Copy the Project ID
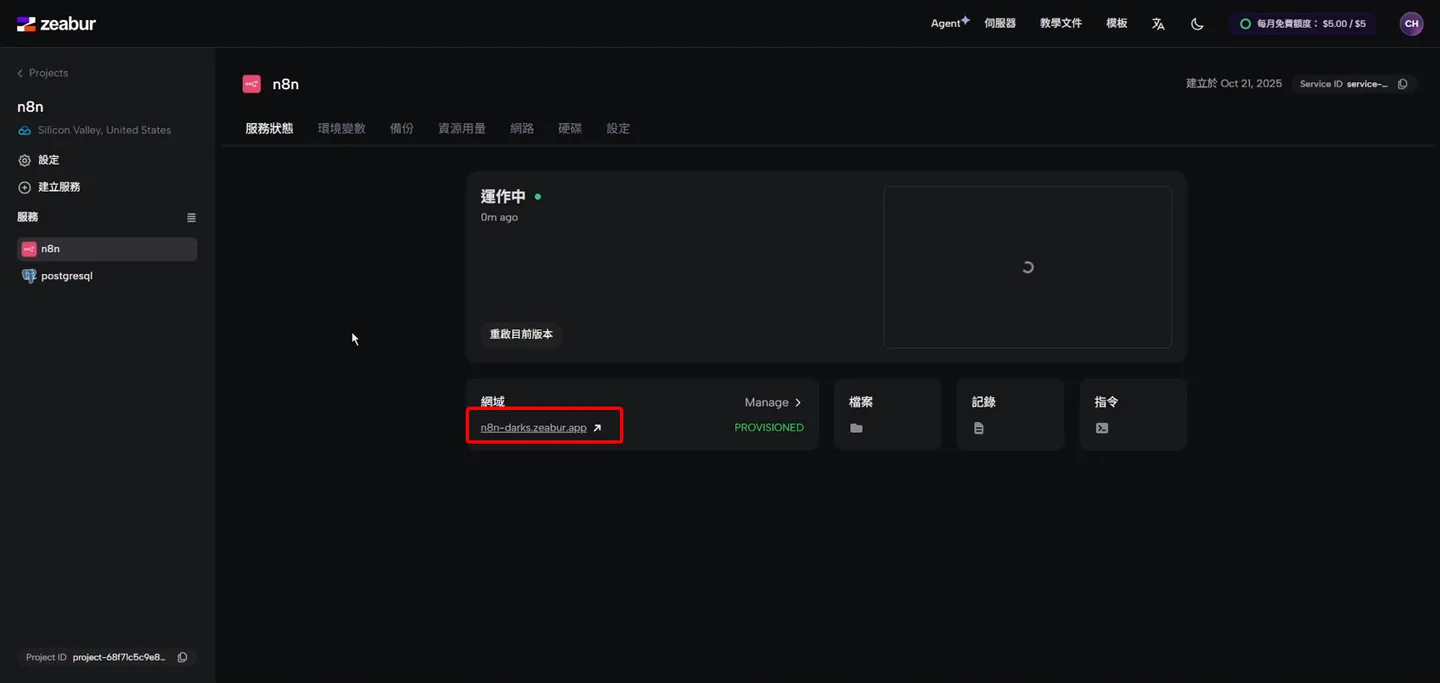The image size is (1440, 683). [182, 657]
